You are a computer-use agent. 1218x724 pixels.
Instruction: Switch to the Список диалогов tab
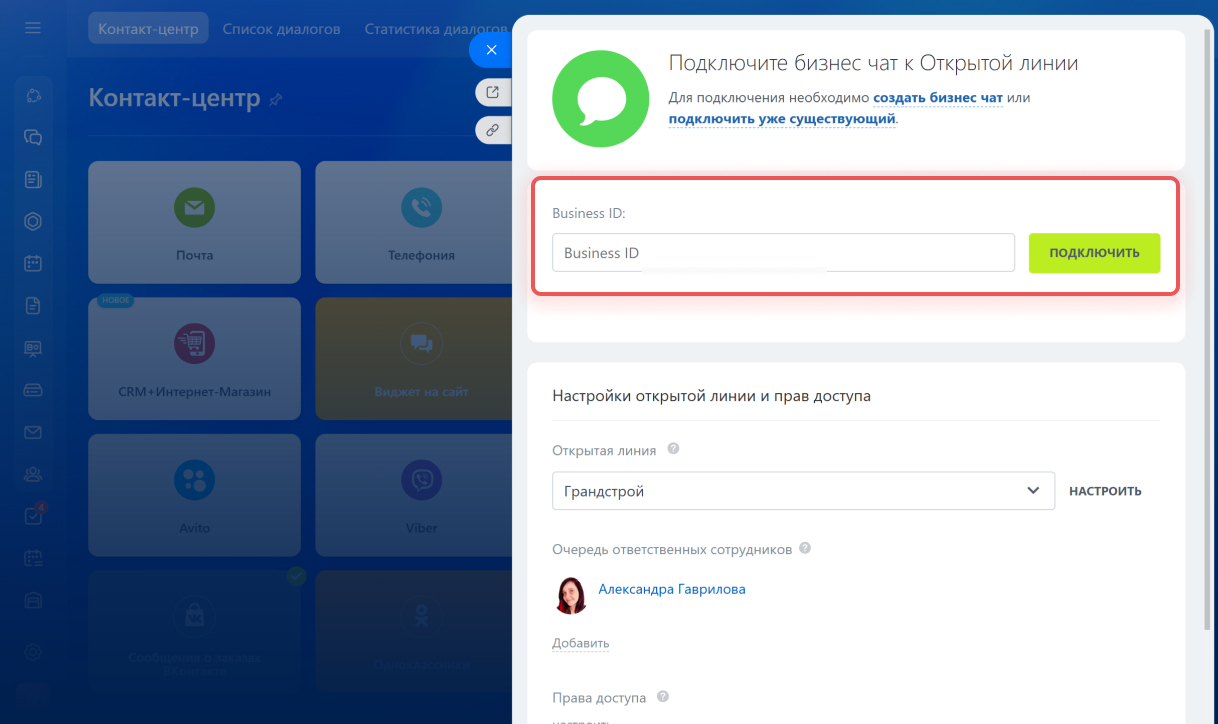click(281, 29)
